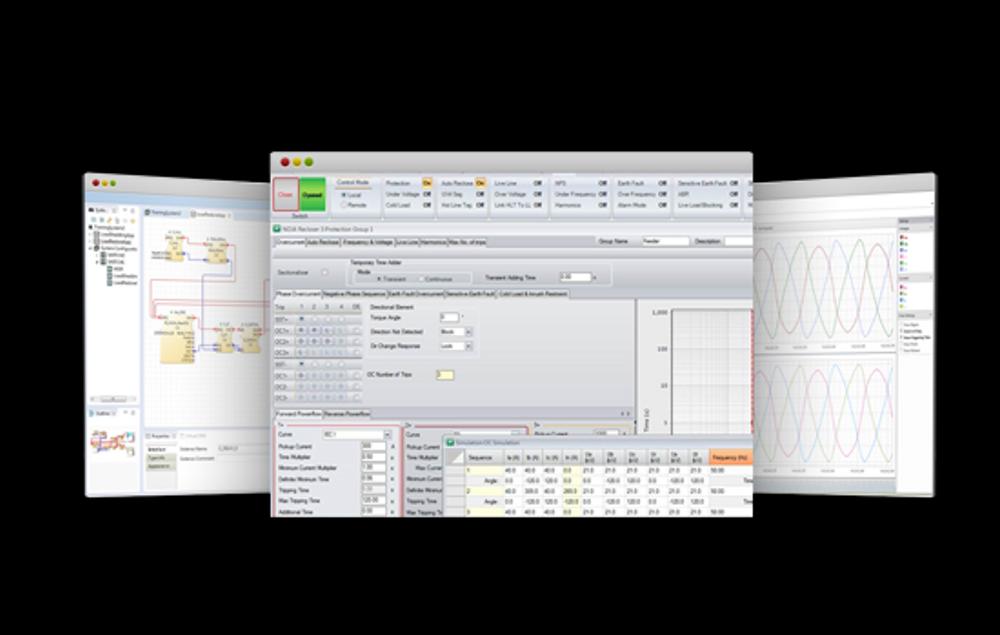The width and height of the screenshot is (1000, 635).
Task: Click the green Opened switch button
Action: tap(312, 194)
